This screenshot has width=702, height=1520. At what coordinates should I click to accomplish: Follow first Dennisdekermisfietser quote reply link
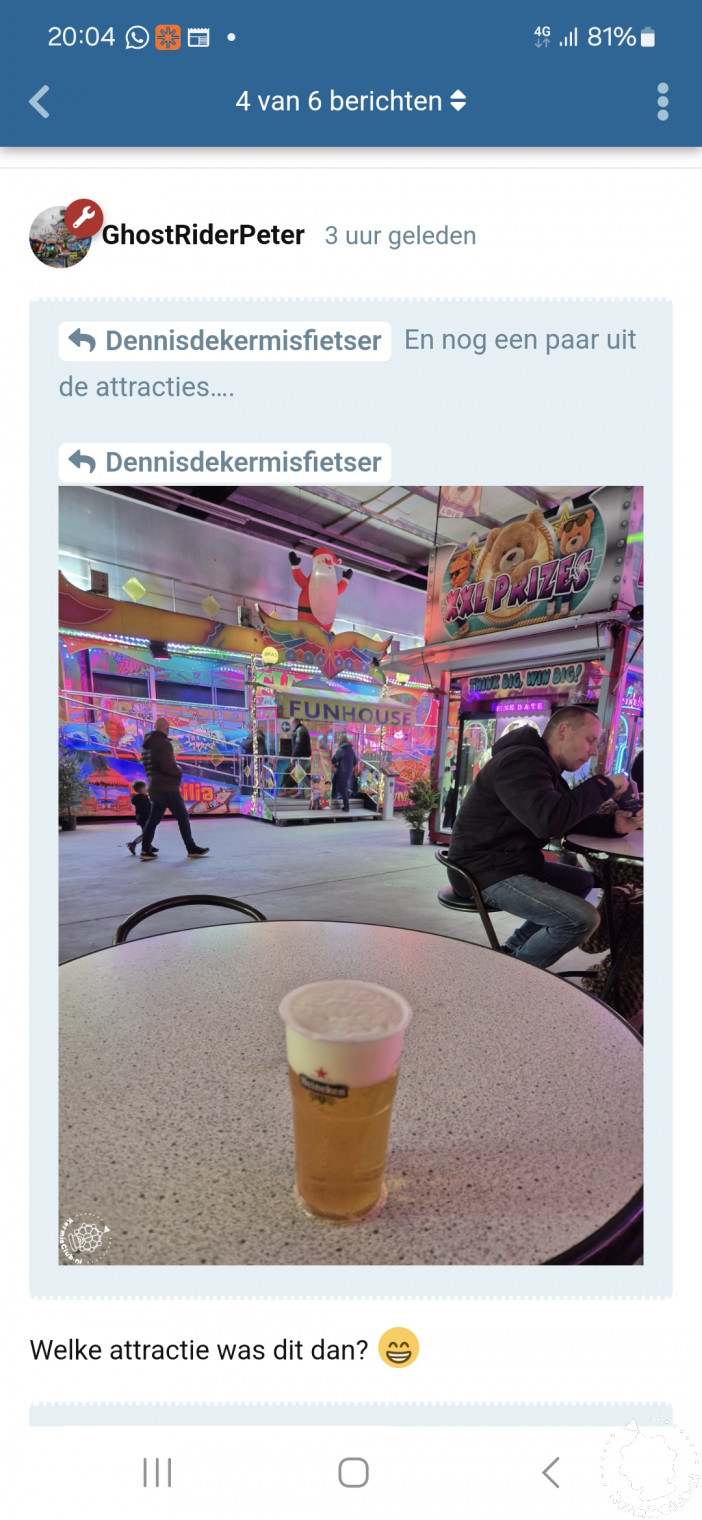tap(225, 341)
